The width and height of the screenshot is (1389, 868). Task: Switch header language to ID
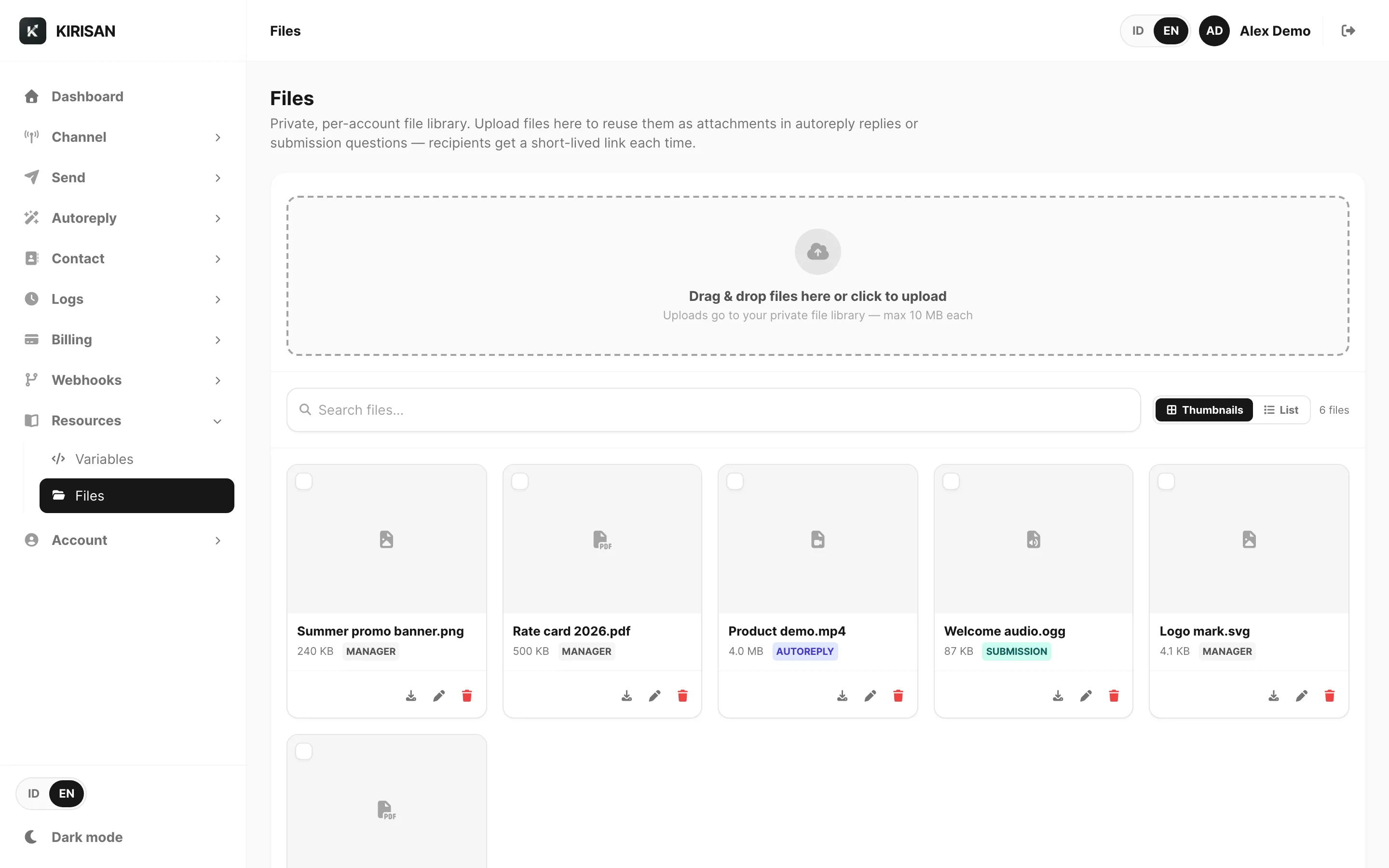click(1138, 31)
